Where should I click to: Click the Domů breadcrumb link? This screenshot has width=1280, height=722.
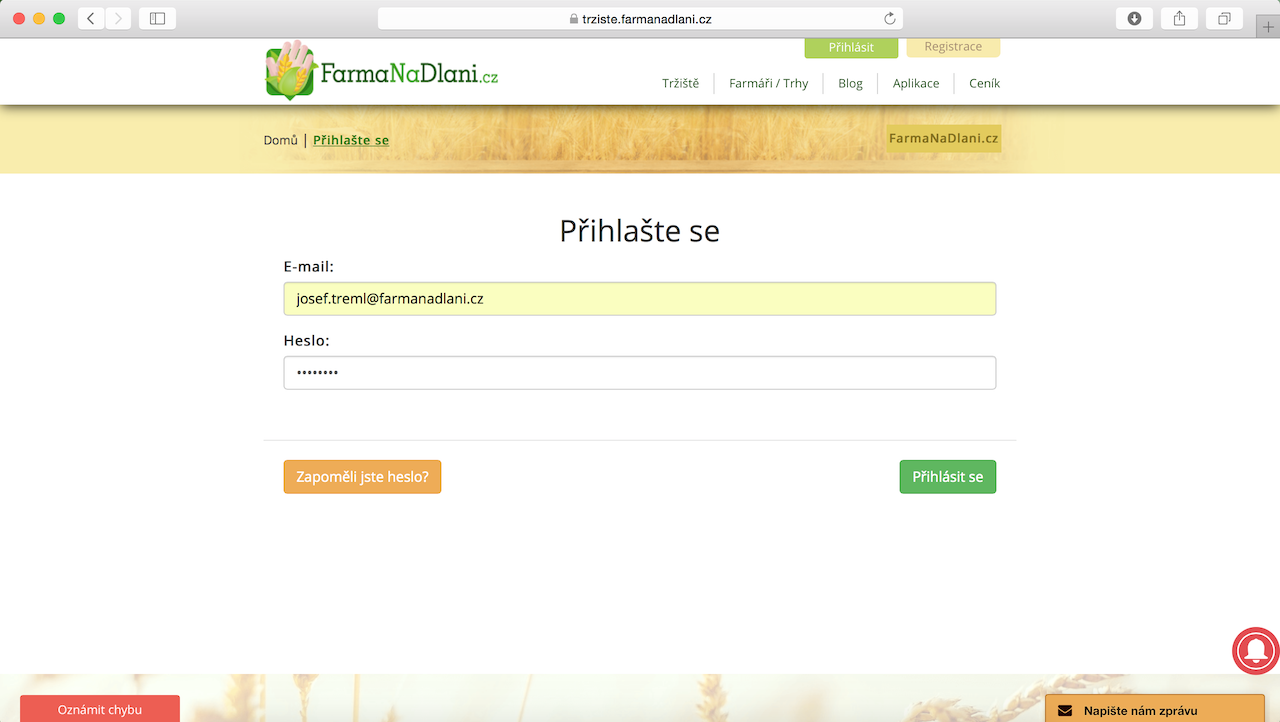click(280, 140)
